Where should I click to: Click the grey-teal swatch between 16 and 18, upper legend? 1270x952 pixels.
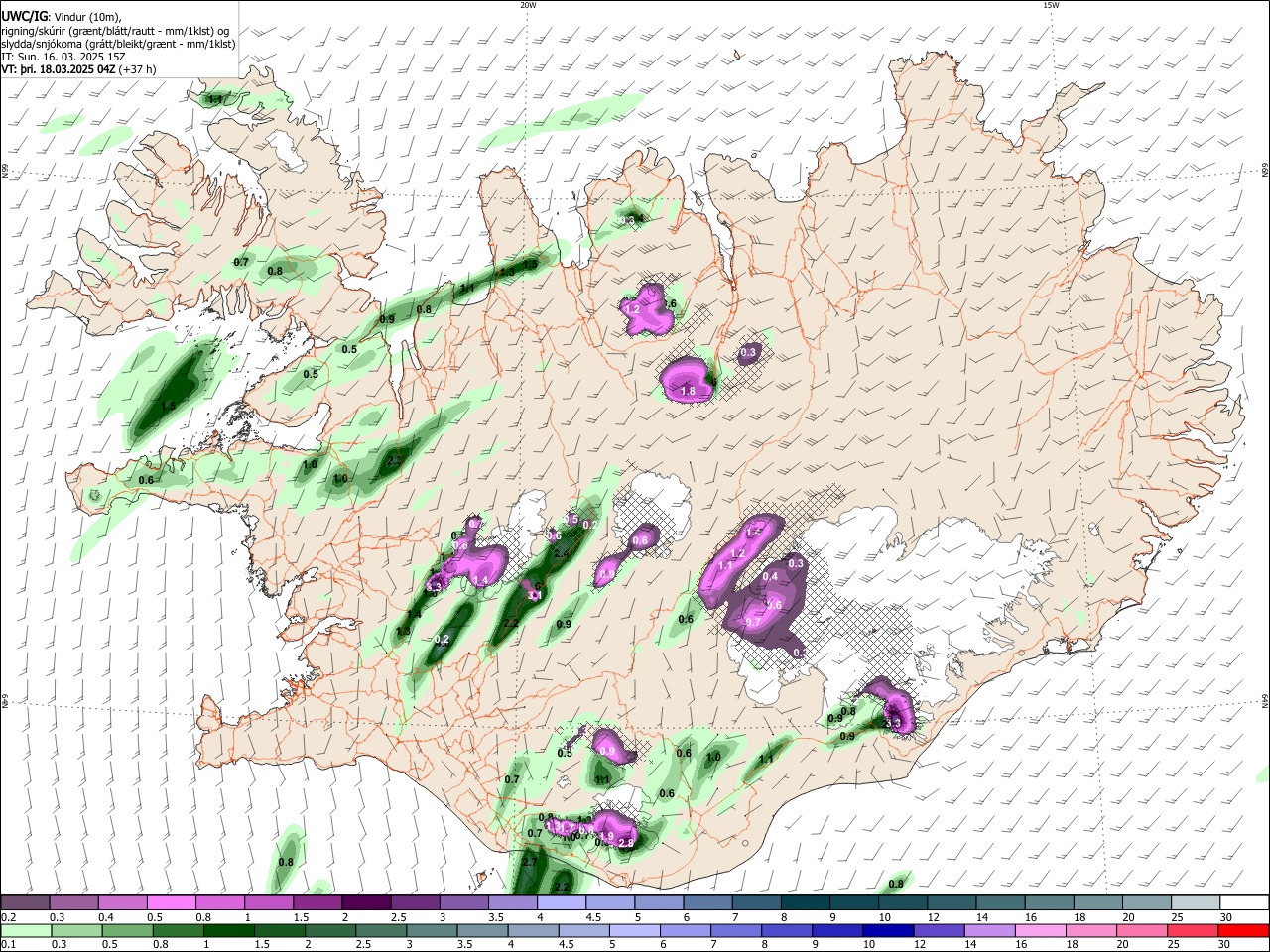(1050, 902)
